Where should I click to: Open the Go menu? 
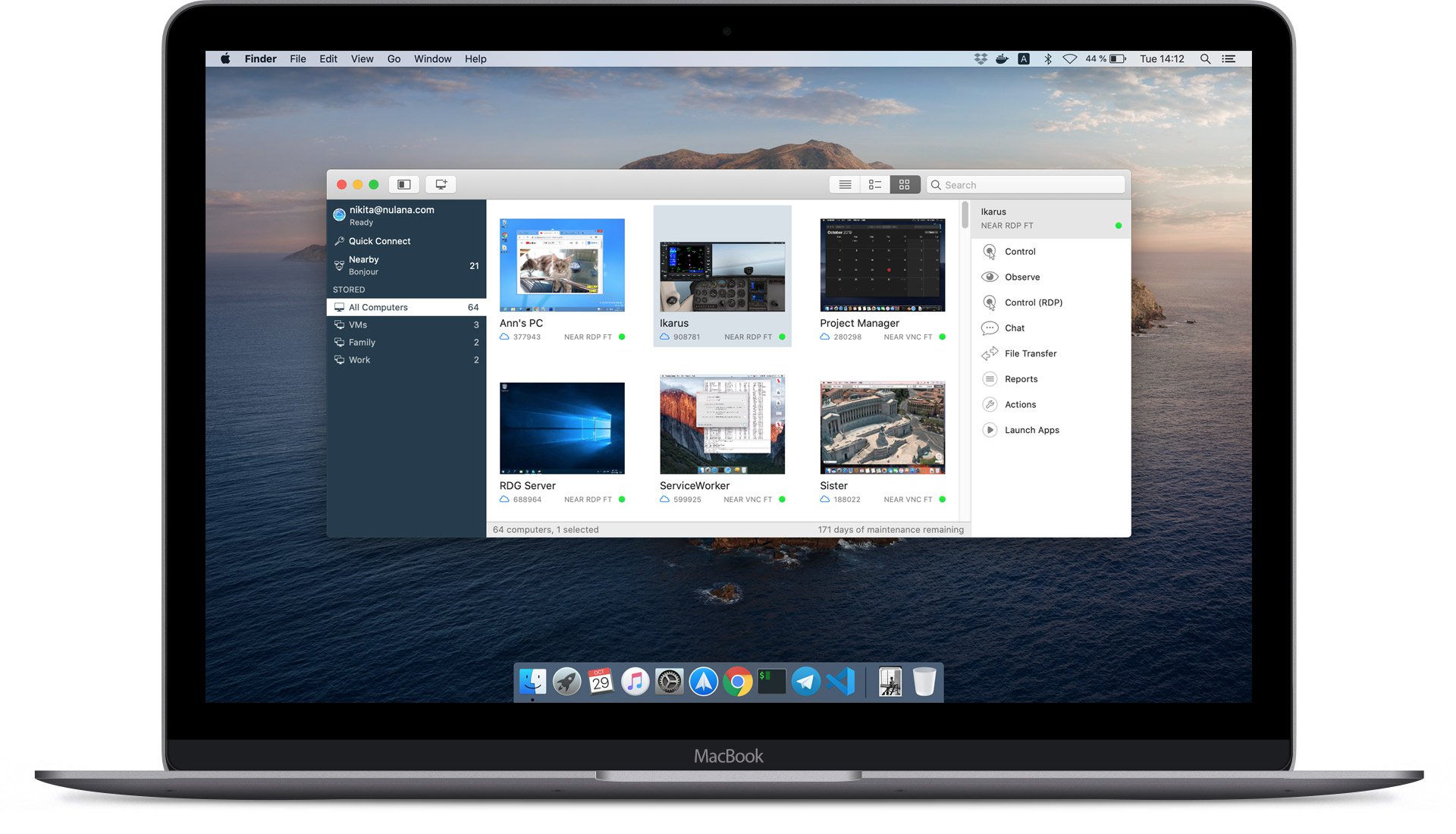click(x=394, y=58)
